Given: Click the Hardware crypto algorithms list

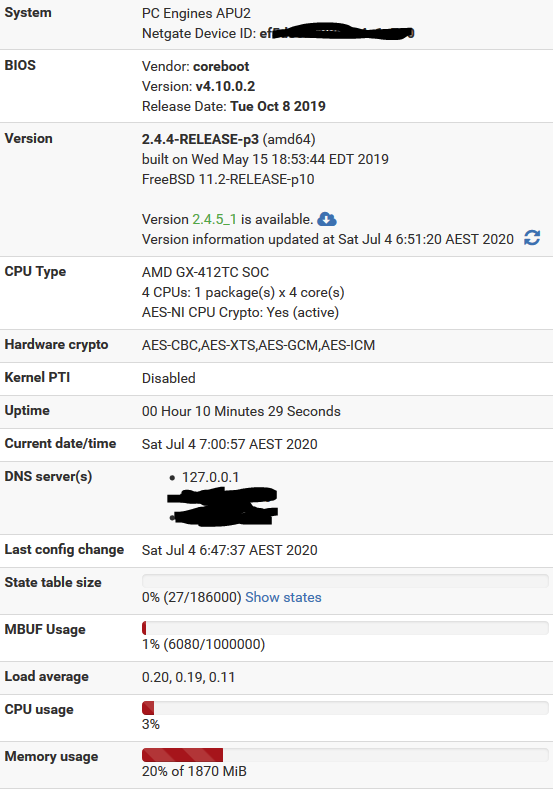Looking at the screenshot, I should tap(258, 345).
